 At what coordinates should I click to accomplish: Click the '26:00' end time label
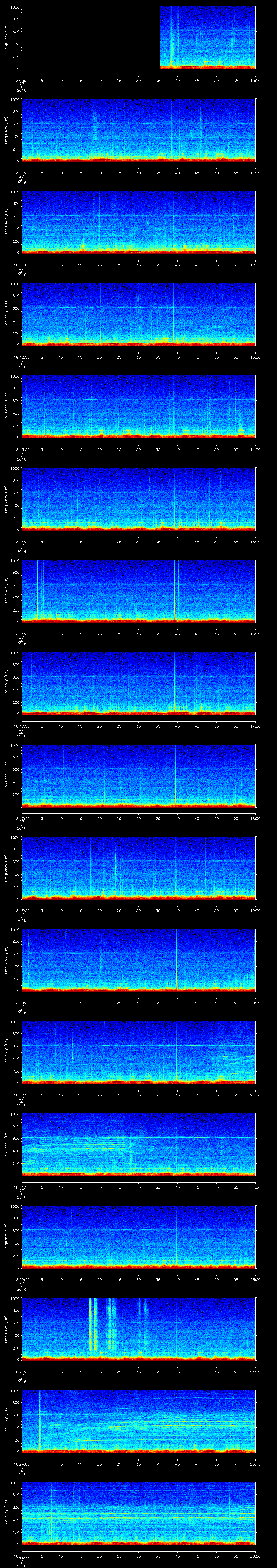click(x=256, y=1556)
